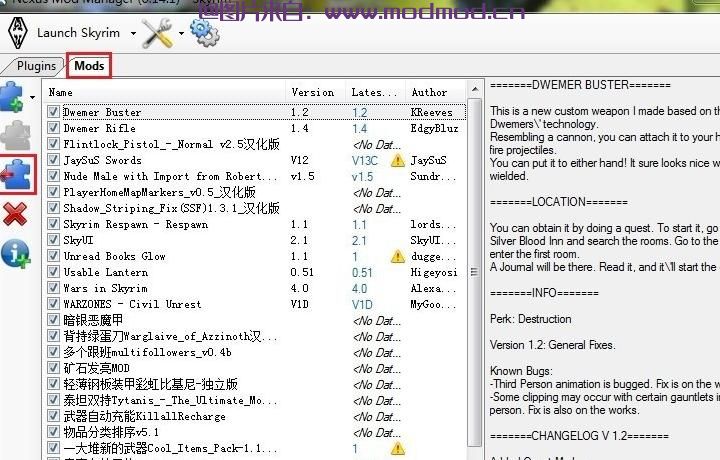This screenshot has height=460, width=720.
Task: Uncheck the Dwemer Rifle mod
Action: [x=53, y=128]
